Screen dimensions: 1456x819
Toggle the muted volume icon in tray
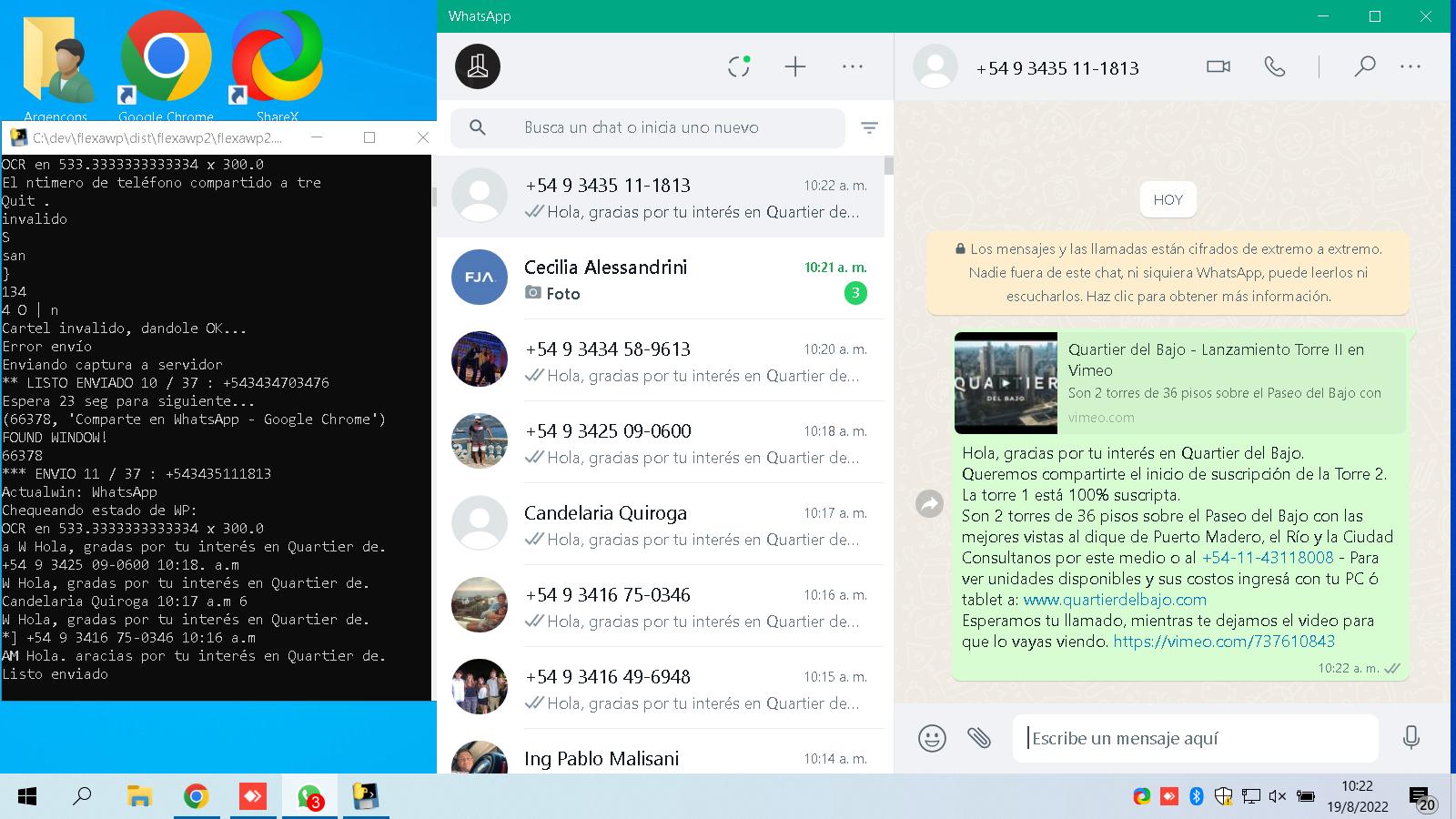[x=1278, y=796]
